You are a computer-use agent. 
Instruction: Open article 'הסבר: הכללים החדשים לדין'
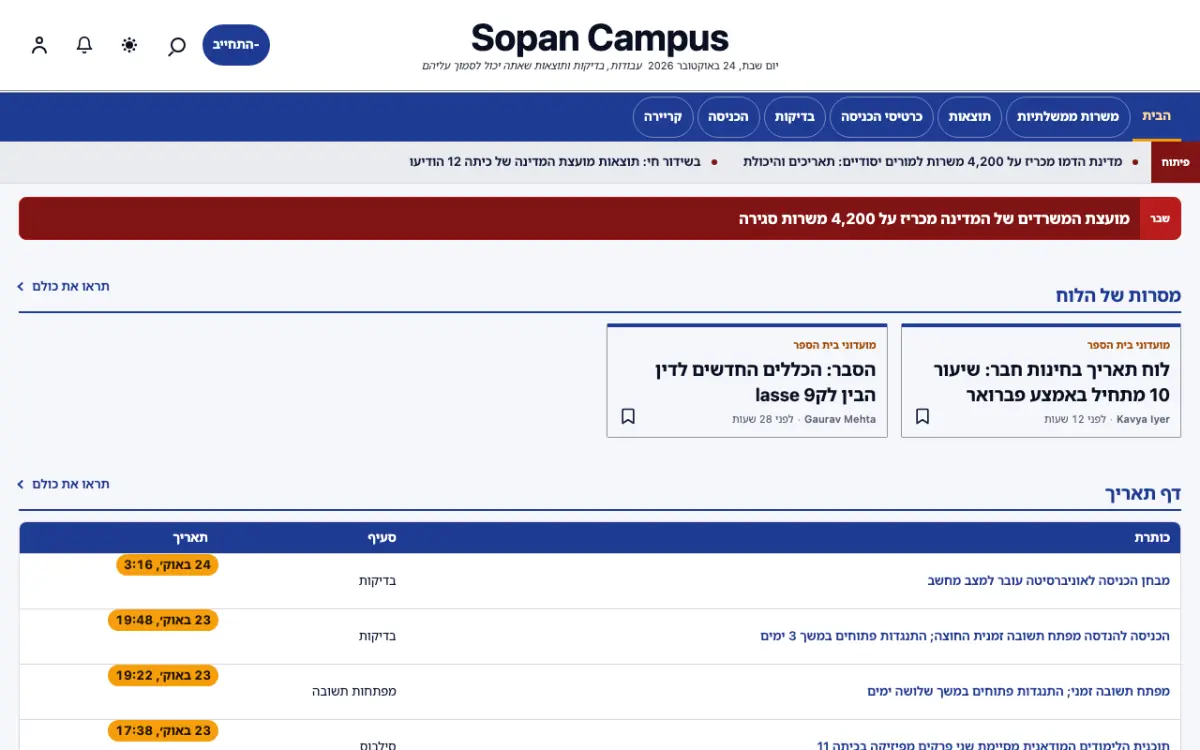pos(766,382)
